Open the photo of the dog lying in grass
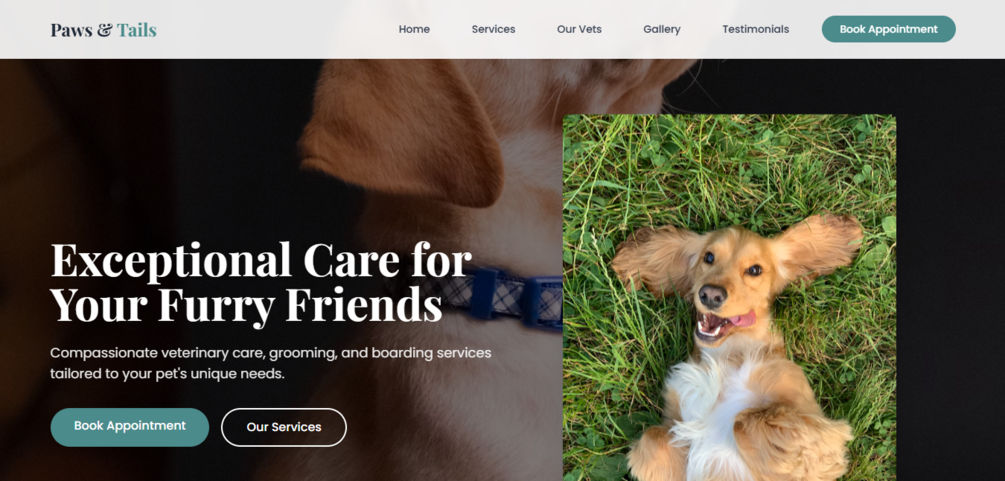This screenshot has width=1005, height=481. pyautogui.click(x=729, y=298)
